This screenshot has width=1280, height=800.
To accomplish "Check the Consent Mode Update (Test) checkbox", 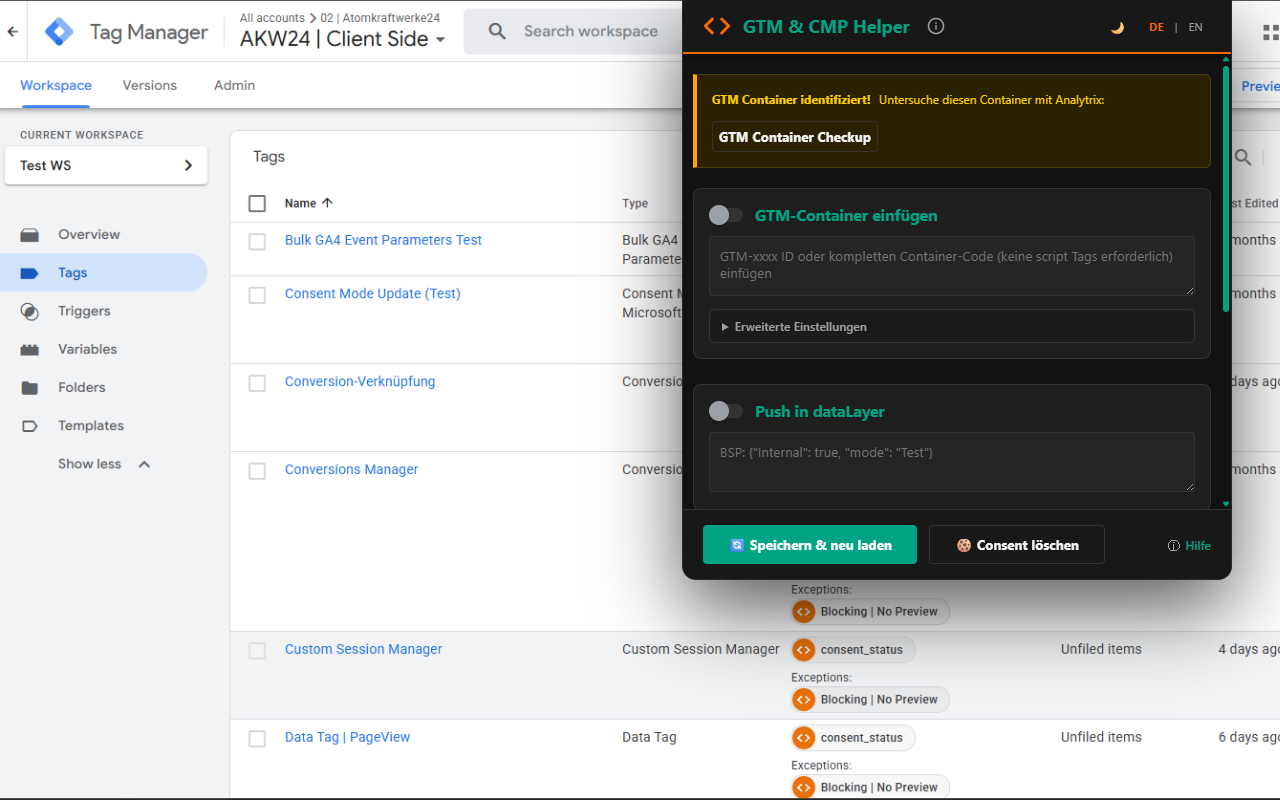I will click(x=257, y=295).
